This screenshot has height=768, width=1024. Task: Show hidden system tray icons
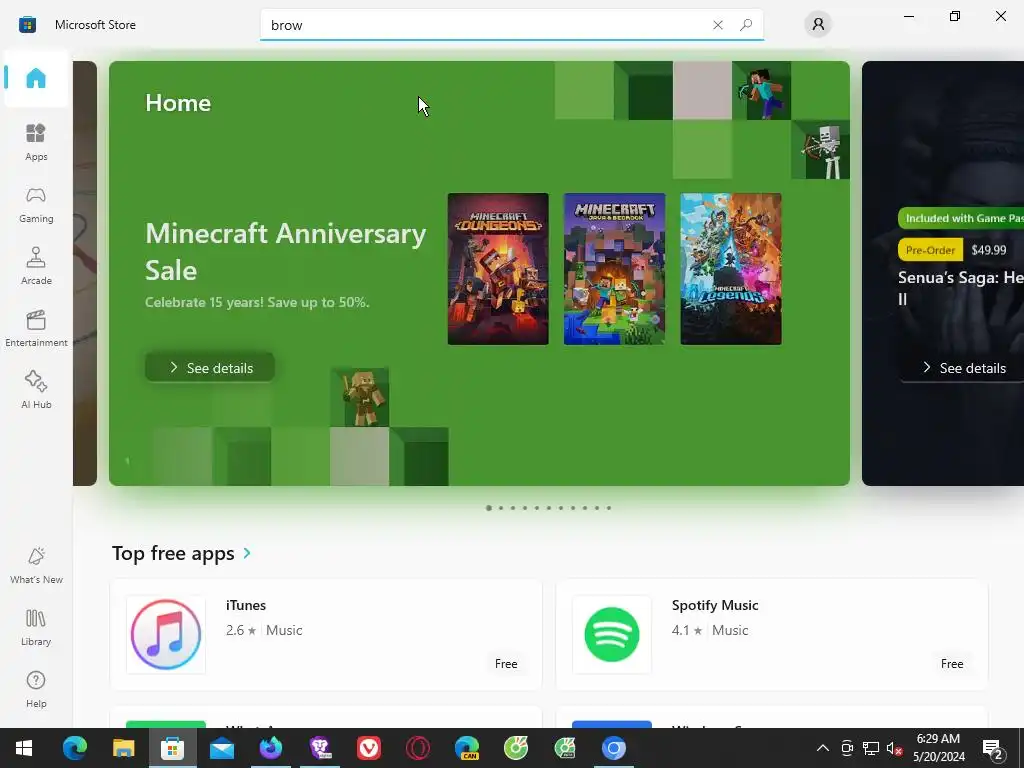[823, 748]
